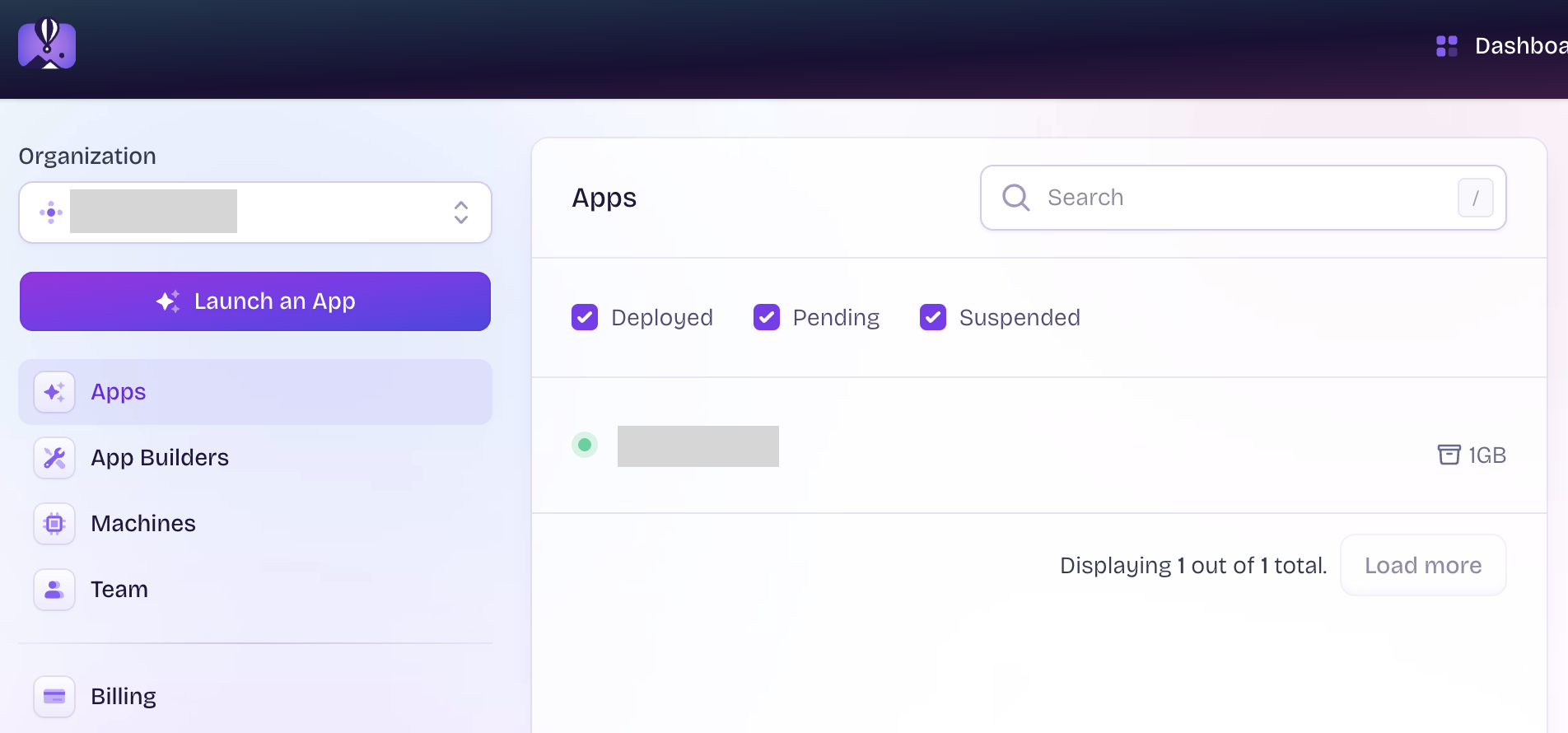Click the organization avatar dots icon
Screen dimensions: 1568x733
tap(51, 212)
